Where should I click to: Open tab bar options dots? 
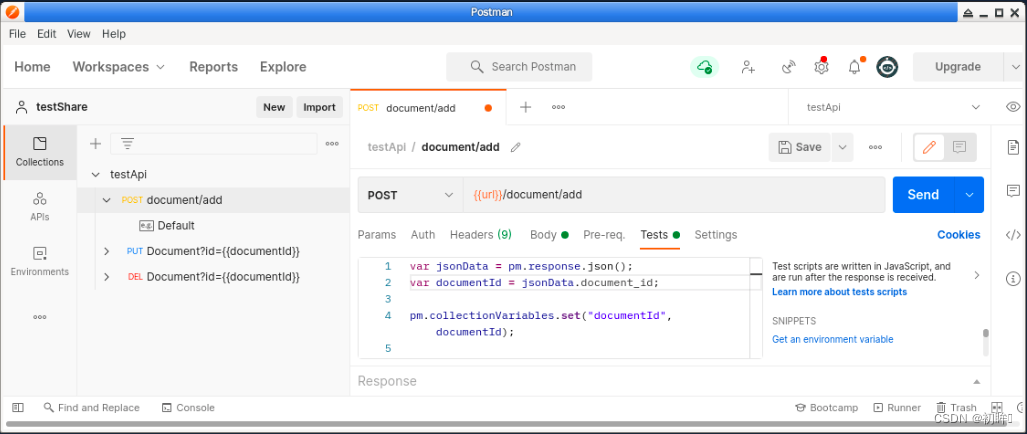coord(558,107)
